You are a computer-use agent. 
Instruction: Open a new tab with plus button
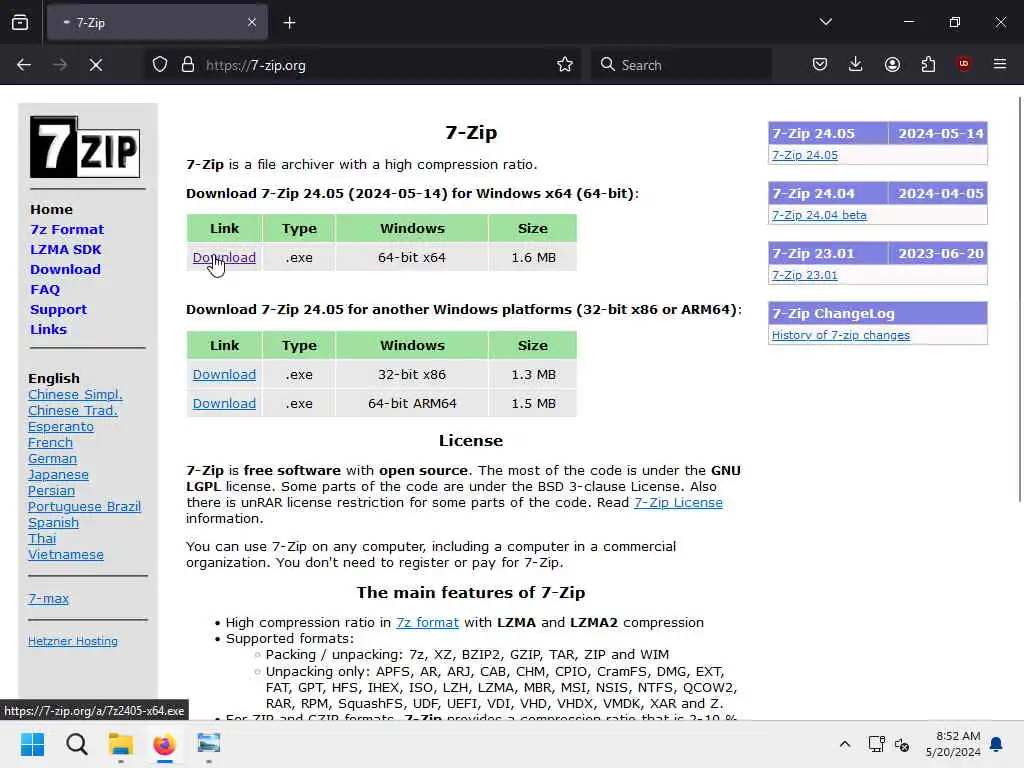(289, 23)
